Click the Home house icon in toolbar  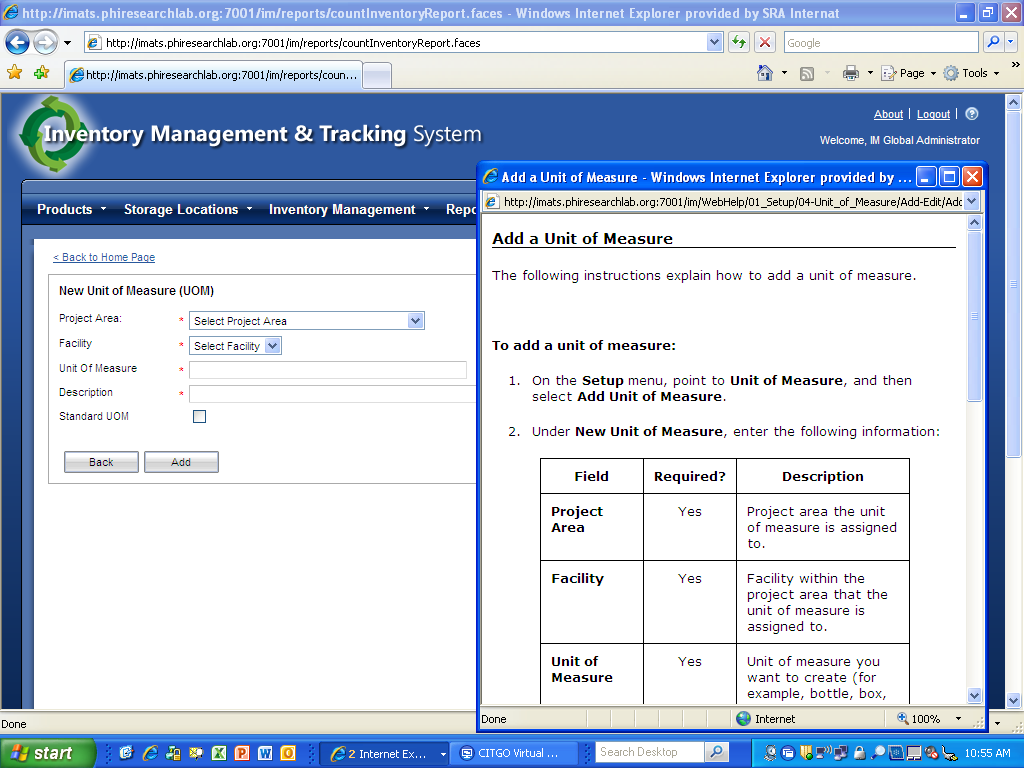click(765, 73)
